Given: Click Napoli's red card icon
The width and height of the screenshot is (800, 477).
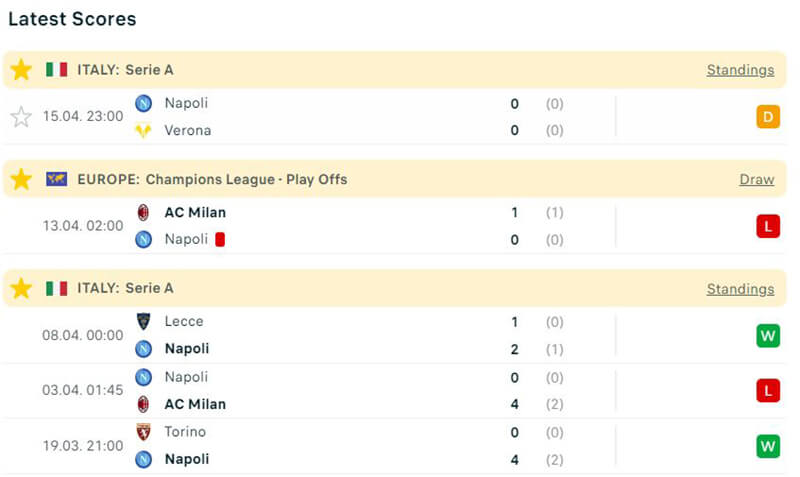Looking at the screenshot, I should (220, 240).
